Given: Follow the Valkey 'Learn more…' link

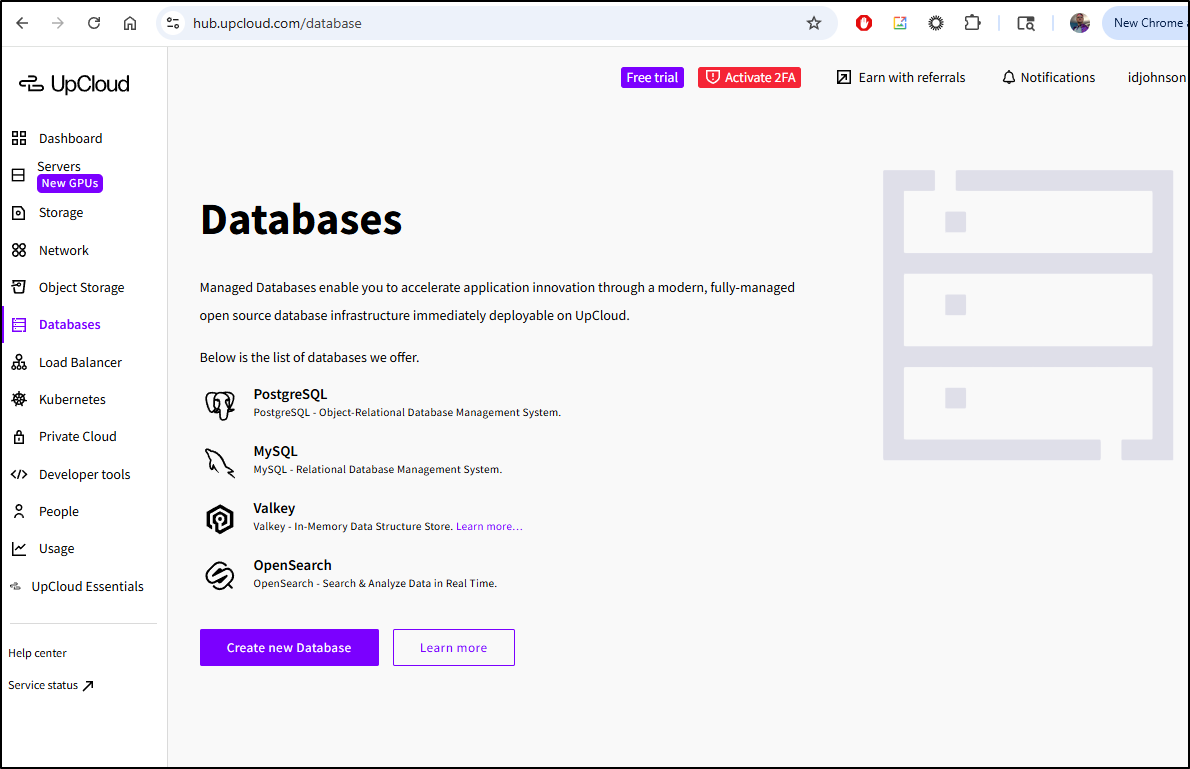Looking at the screenshot, I should click(489, 526).
